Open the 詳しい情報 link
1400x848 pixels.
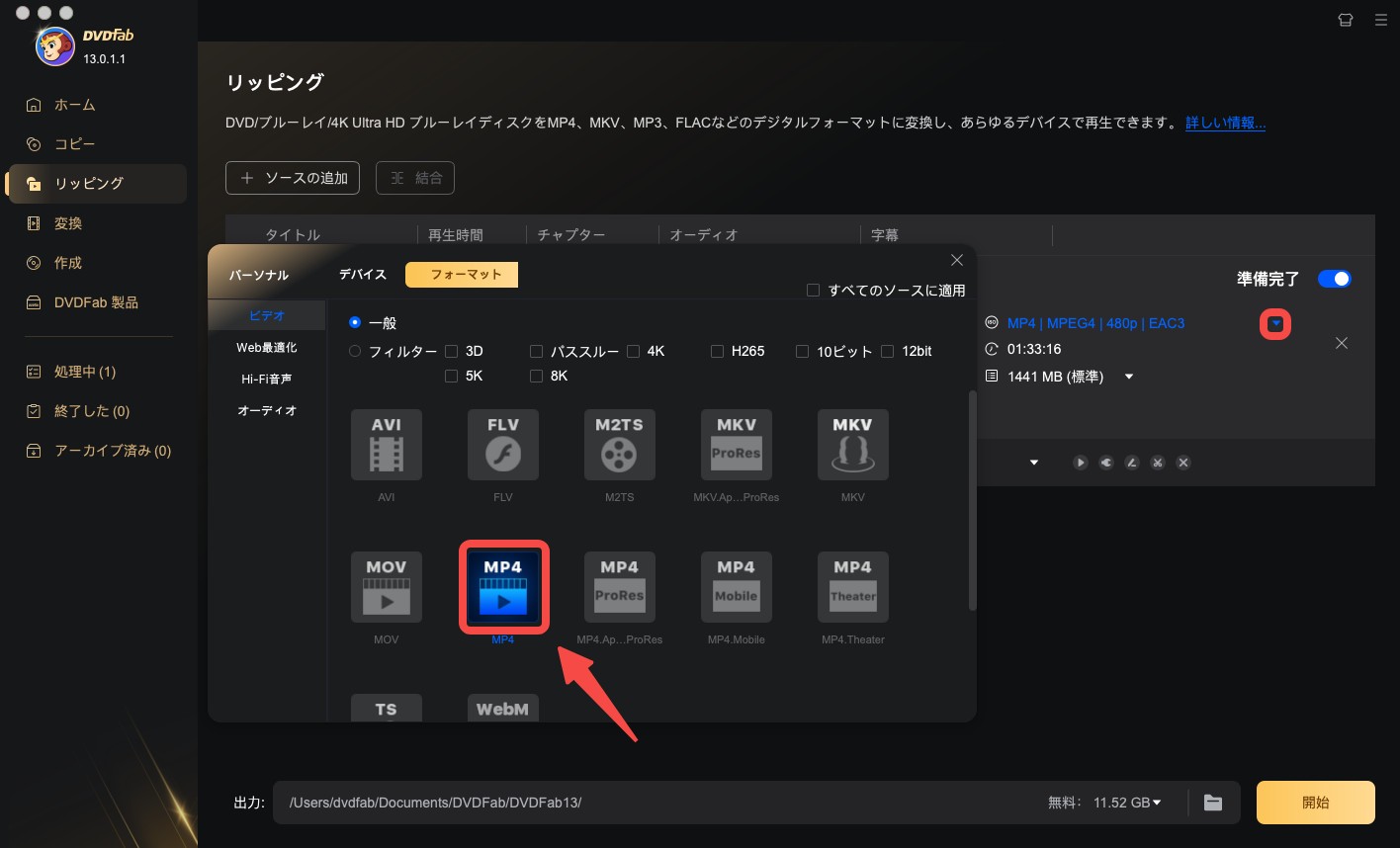click(x=1226, y=124)
